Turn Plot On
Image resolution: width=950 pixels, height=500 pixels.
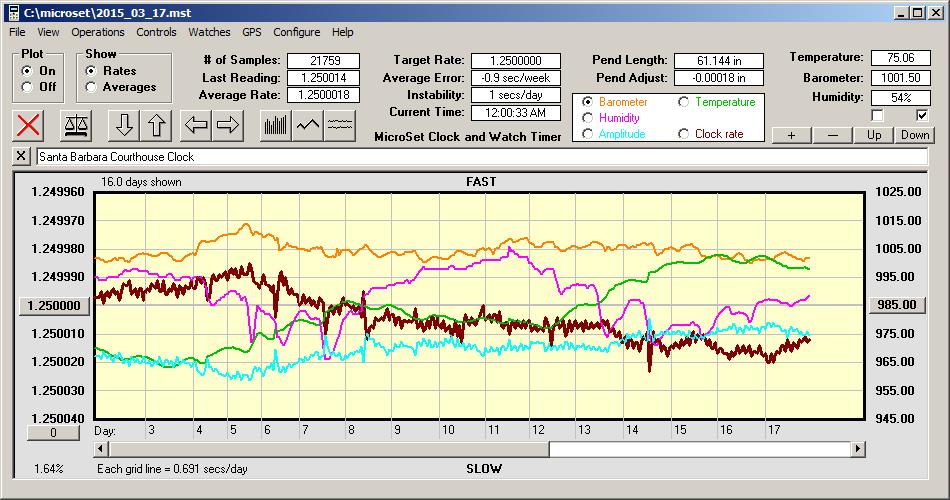click(x=27, y=71)
